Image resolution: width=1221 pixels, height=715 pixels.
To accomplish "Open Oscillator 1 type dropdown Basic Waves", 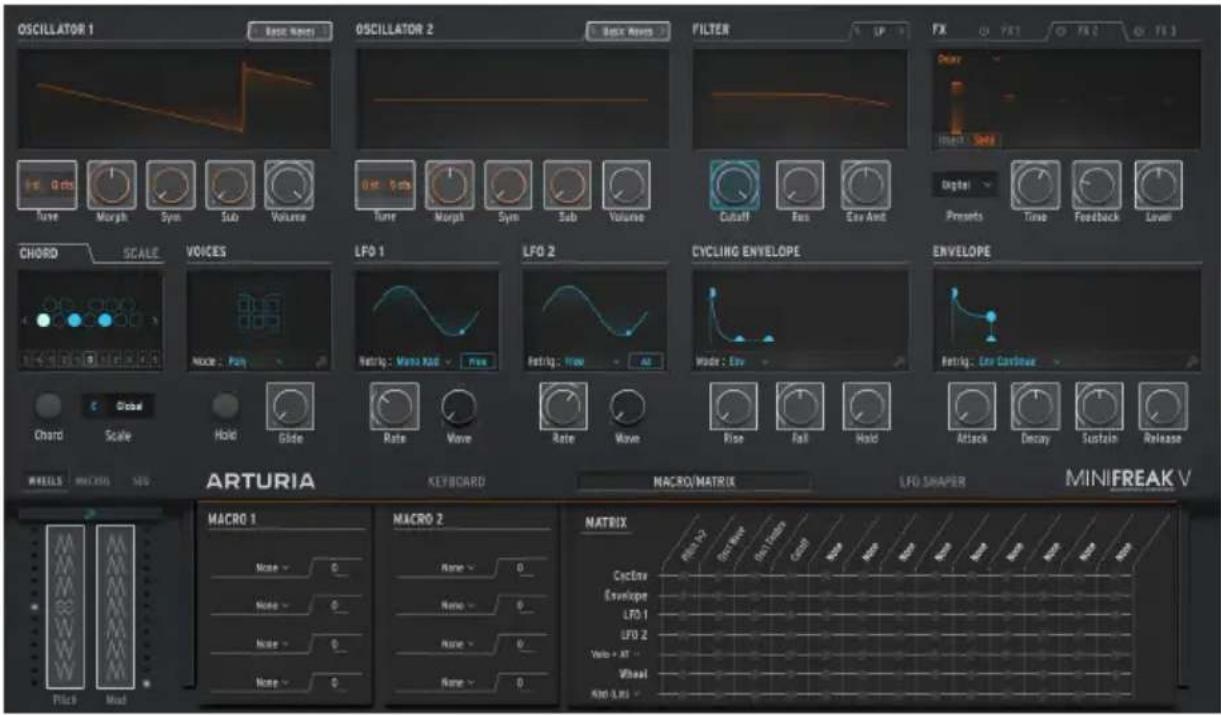I will pos(290,32).
